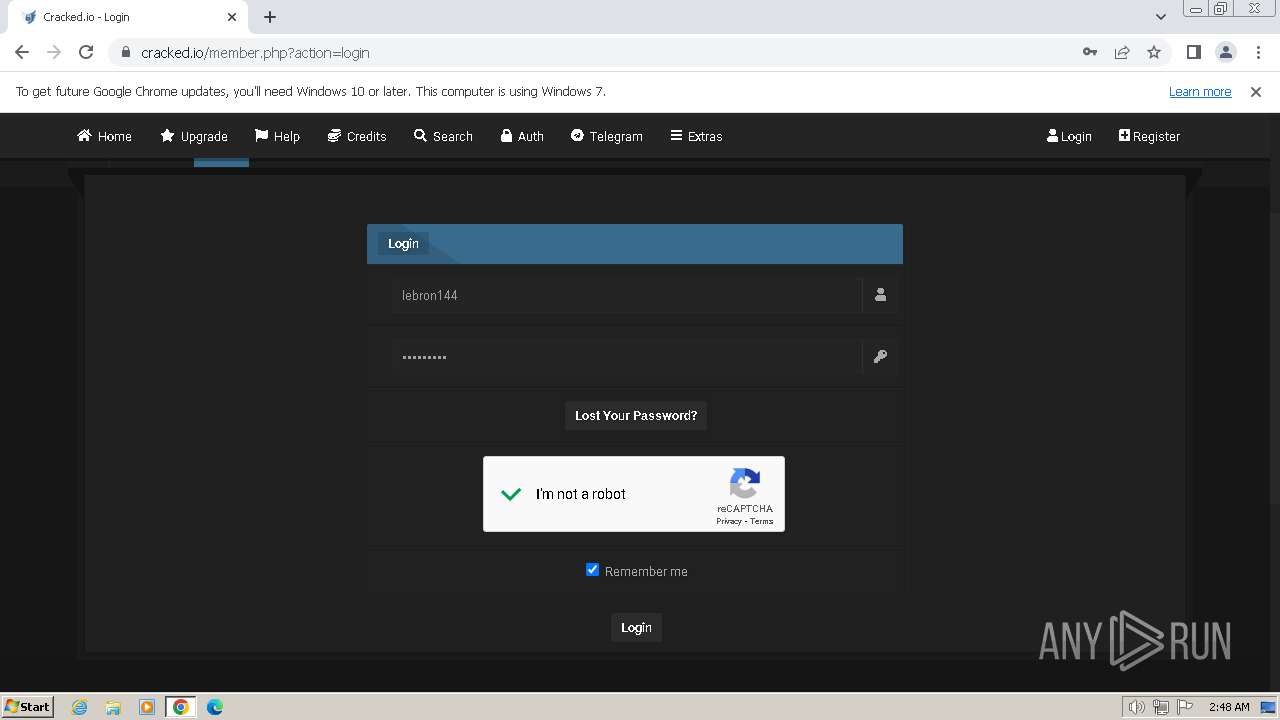Focus the password field

tap(626, 357)
